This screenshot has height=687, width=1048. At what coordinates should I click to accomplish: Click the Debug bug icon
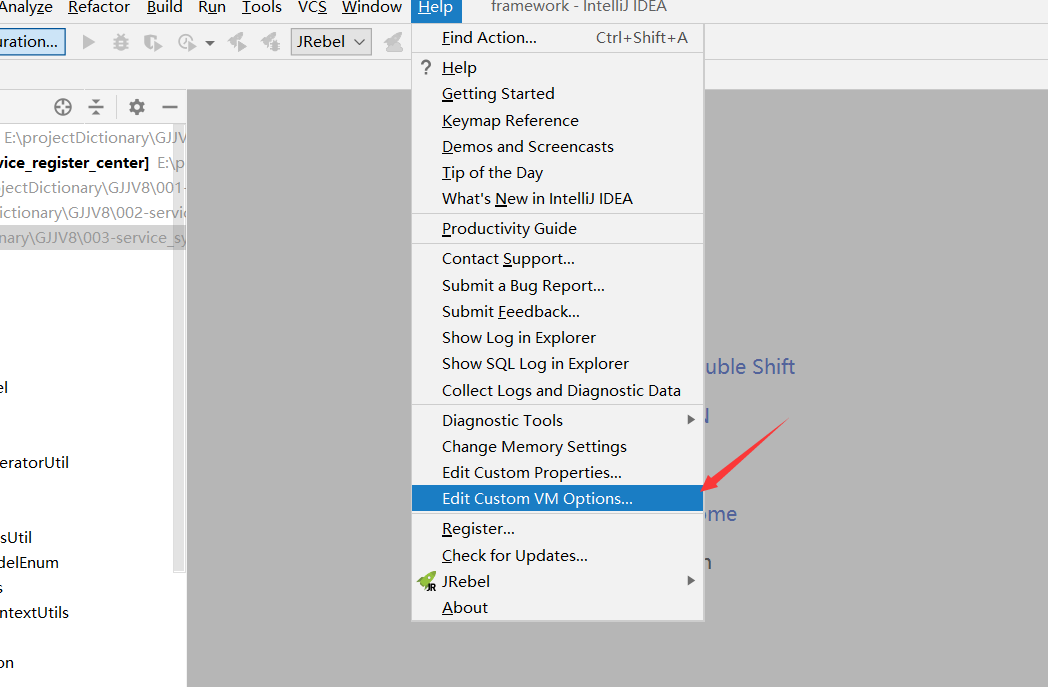point(121,42)
